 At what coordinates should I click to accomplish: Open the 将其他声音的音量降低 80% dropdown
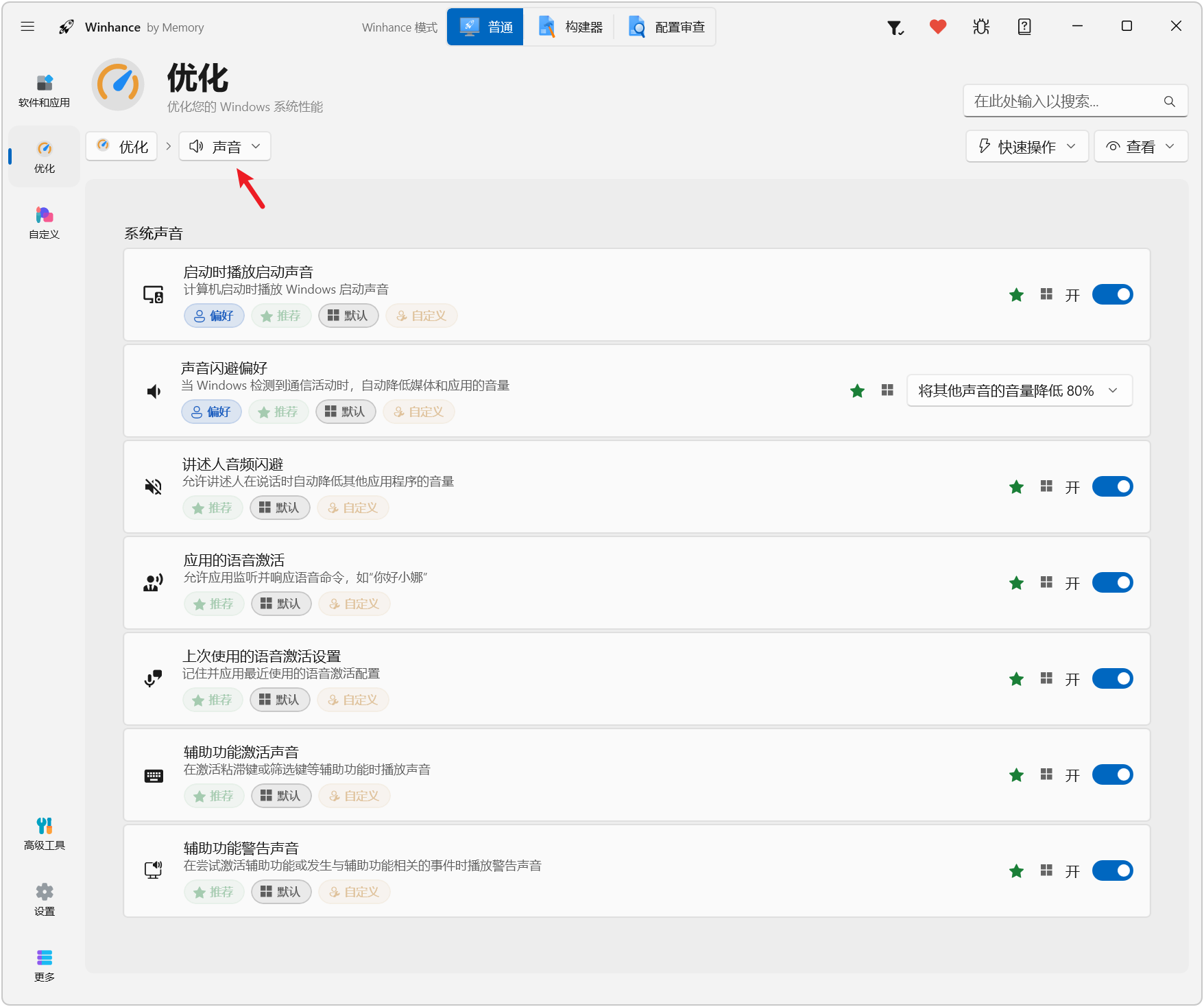point(1020,391)
